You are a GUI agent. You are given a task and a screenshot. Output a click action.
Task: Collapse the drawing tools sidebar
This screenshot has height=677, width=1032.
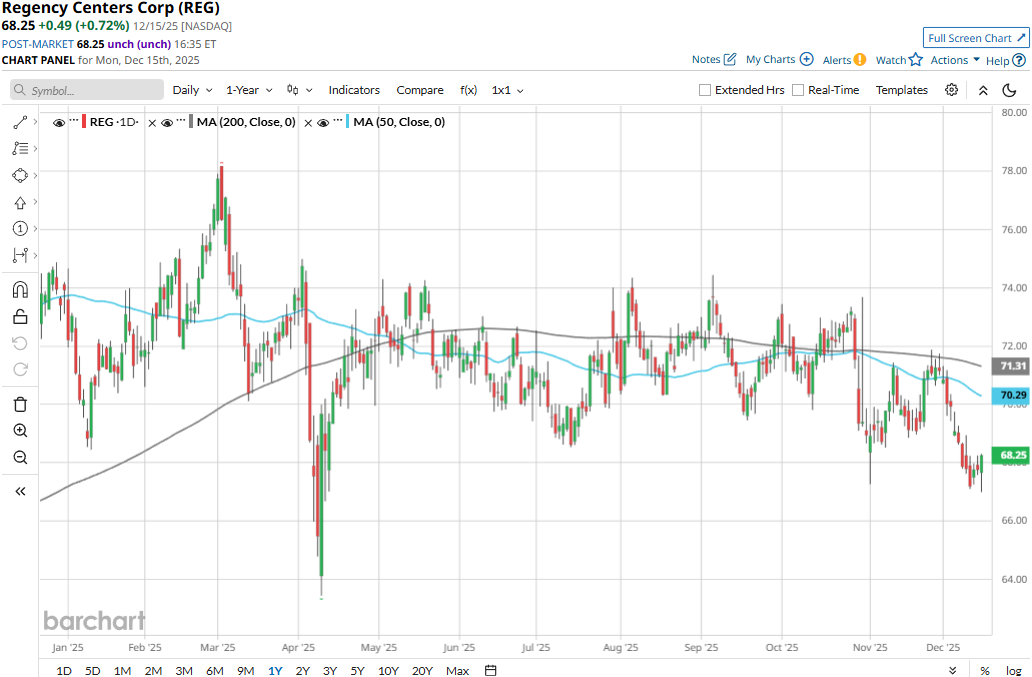pyautogui.click(x=20, y=491)
